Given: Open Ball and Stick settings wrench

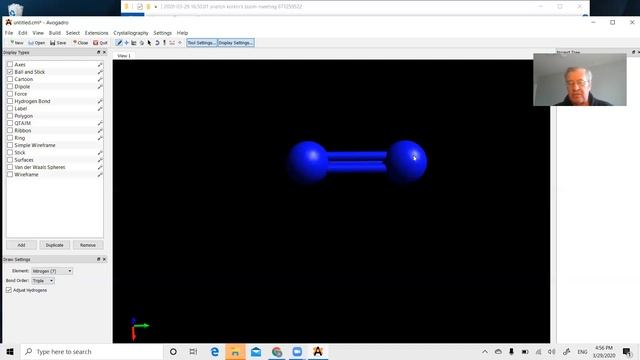Looking at the screenshot, I should [x=100, y=72].
